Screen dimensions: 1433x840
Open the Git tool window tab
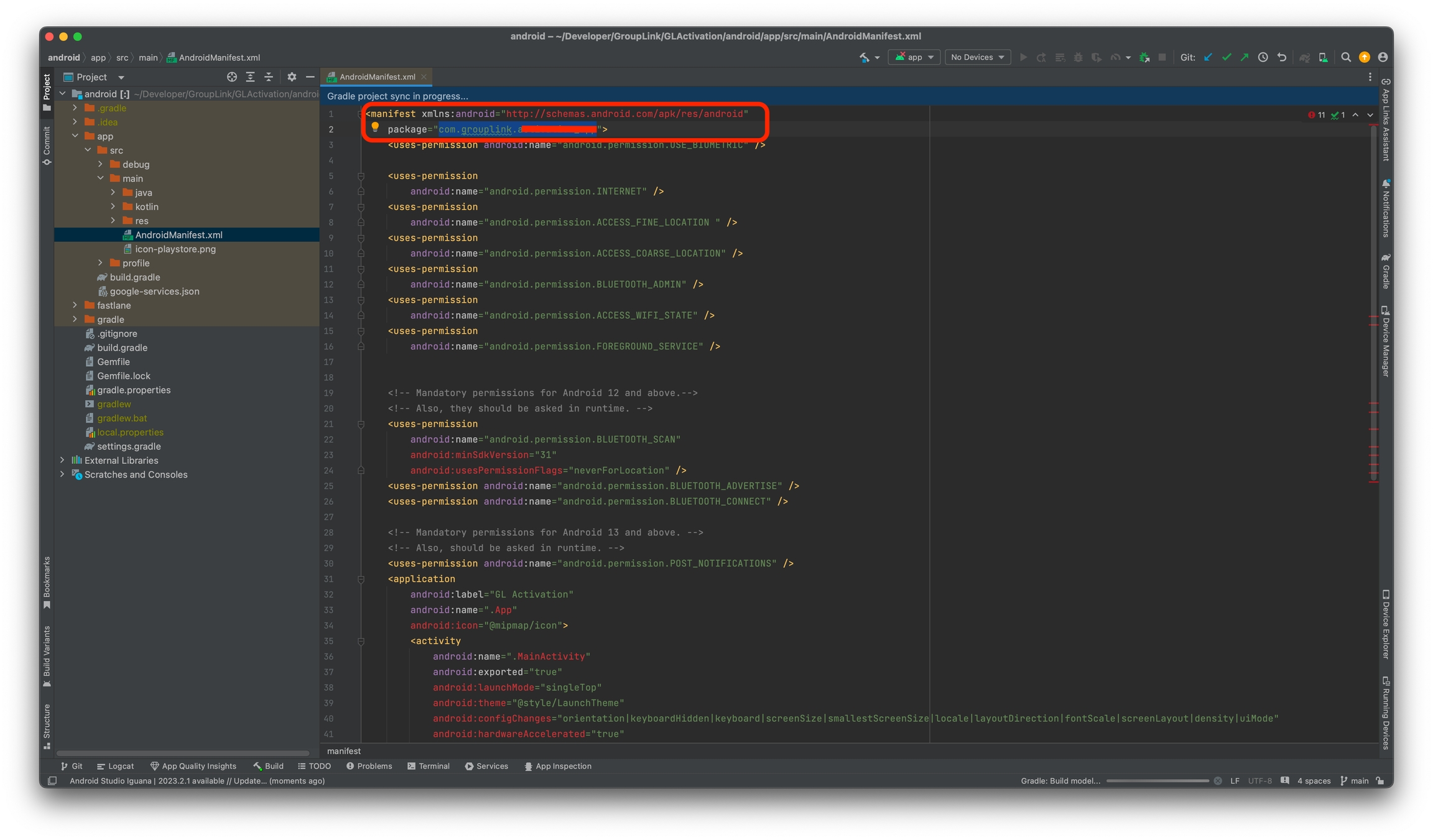(72, 766)
